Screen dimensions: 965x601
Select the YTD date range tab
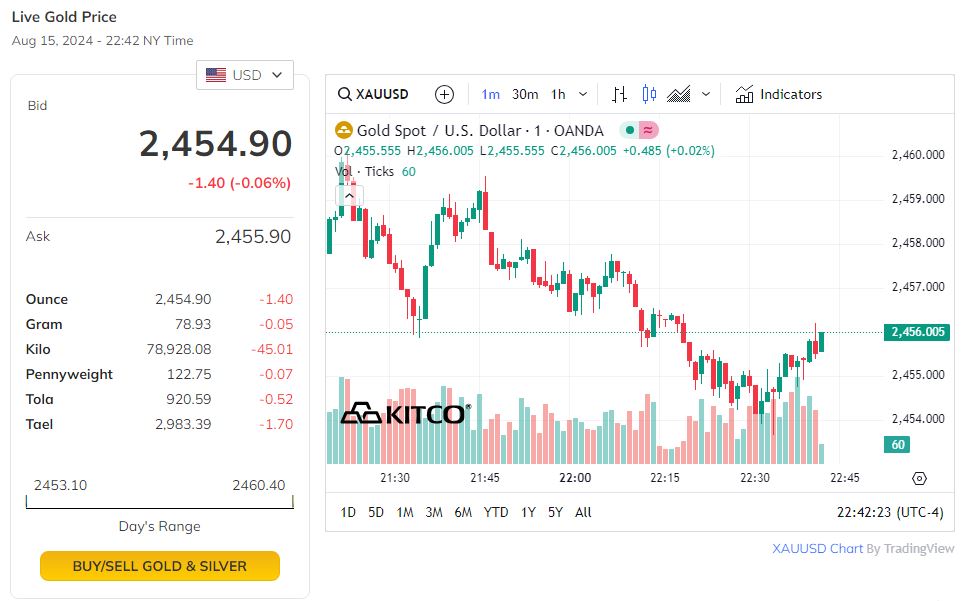pyautogui.click(x=496, y=512)
